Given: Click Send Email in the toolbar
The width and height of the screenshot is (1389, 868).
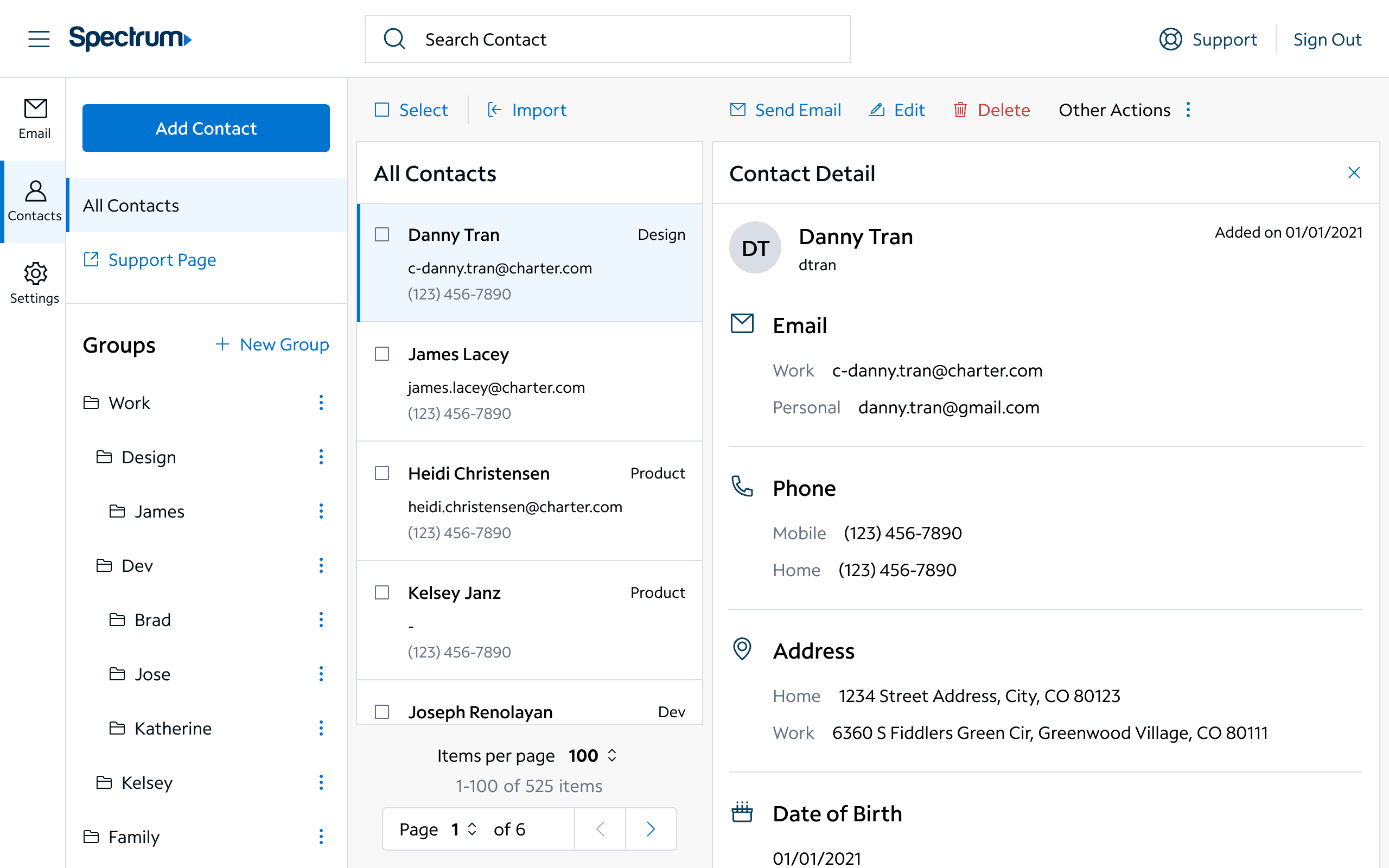Looking at the screenshot, I should pyautogui.click(x=785, y=110).
